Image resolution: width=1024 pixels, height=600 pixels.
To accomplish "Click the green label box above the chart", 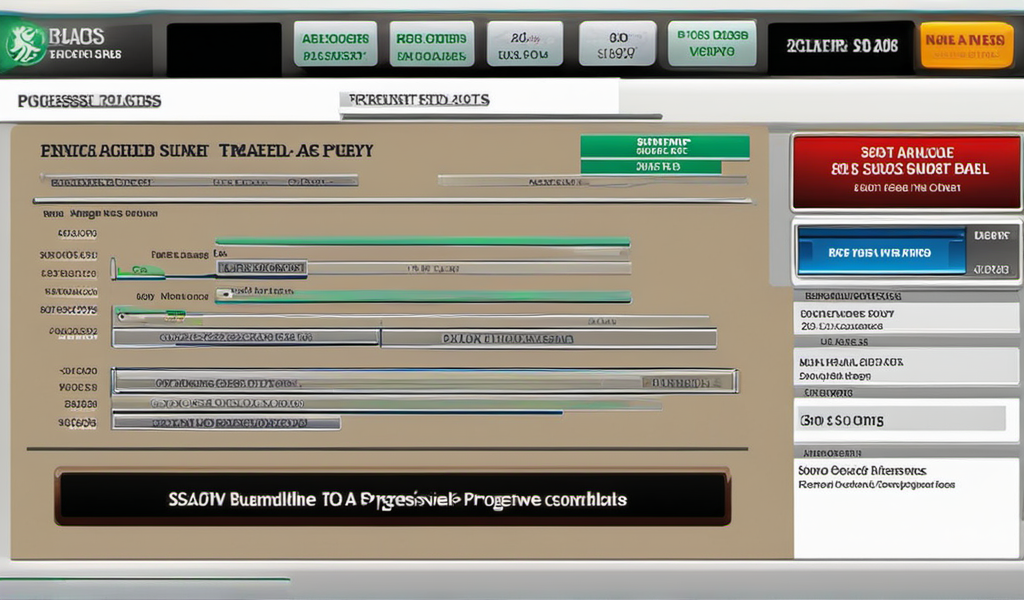I will [x=664, y=147].
